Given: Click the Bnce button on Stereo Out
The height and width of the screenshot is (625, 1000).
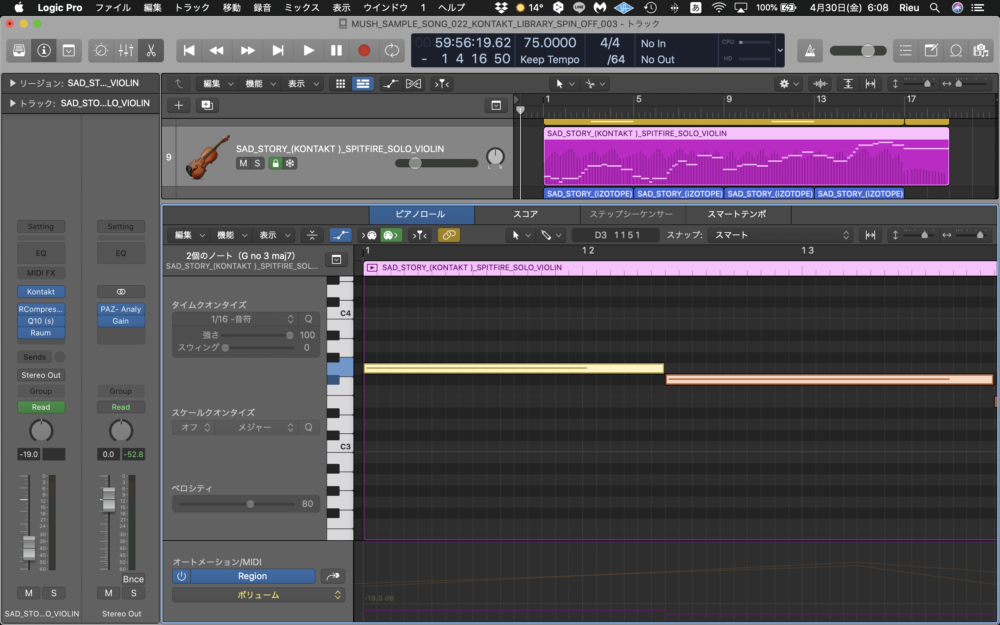Looking at the screenshot, I should (x=133, y=579).
